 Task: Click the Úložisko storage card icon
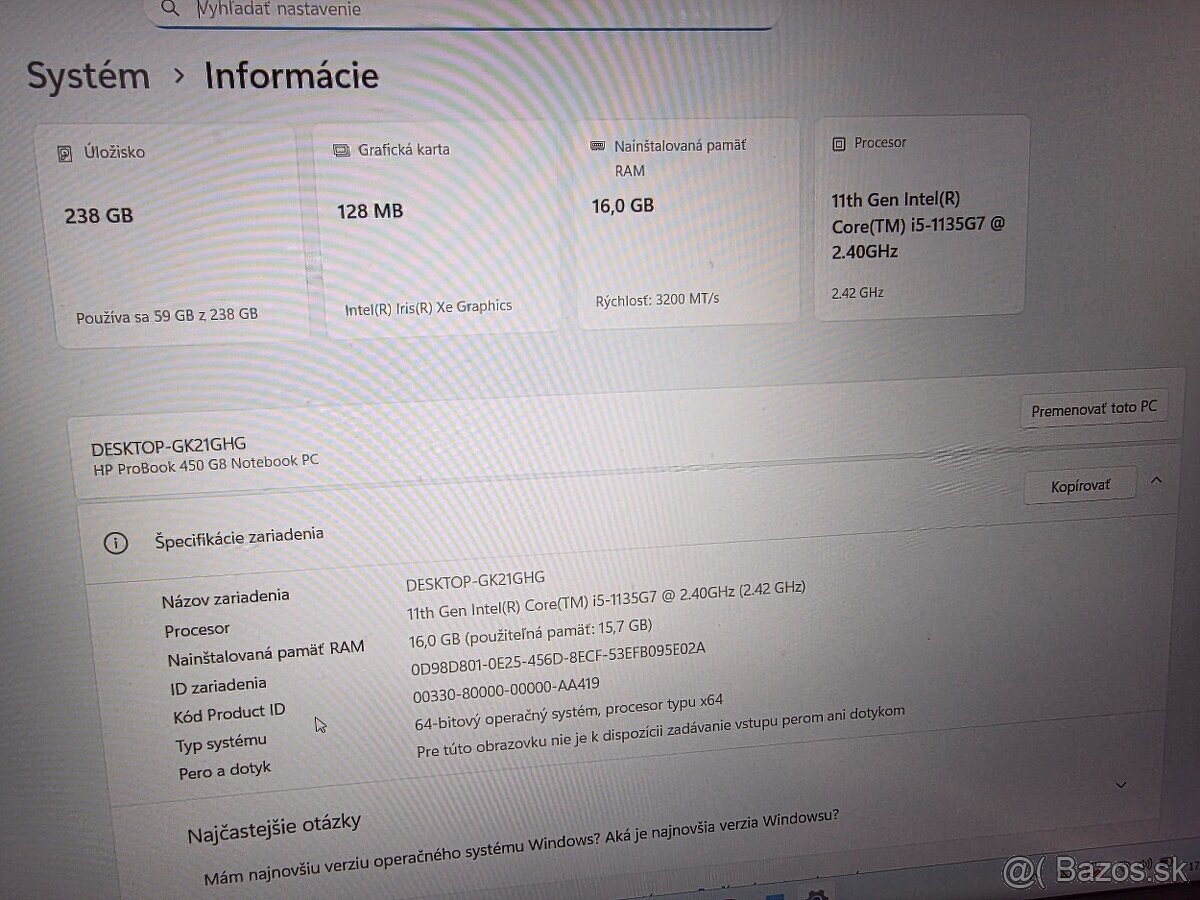(63, 152)
